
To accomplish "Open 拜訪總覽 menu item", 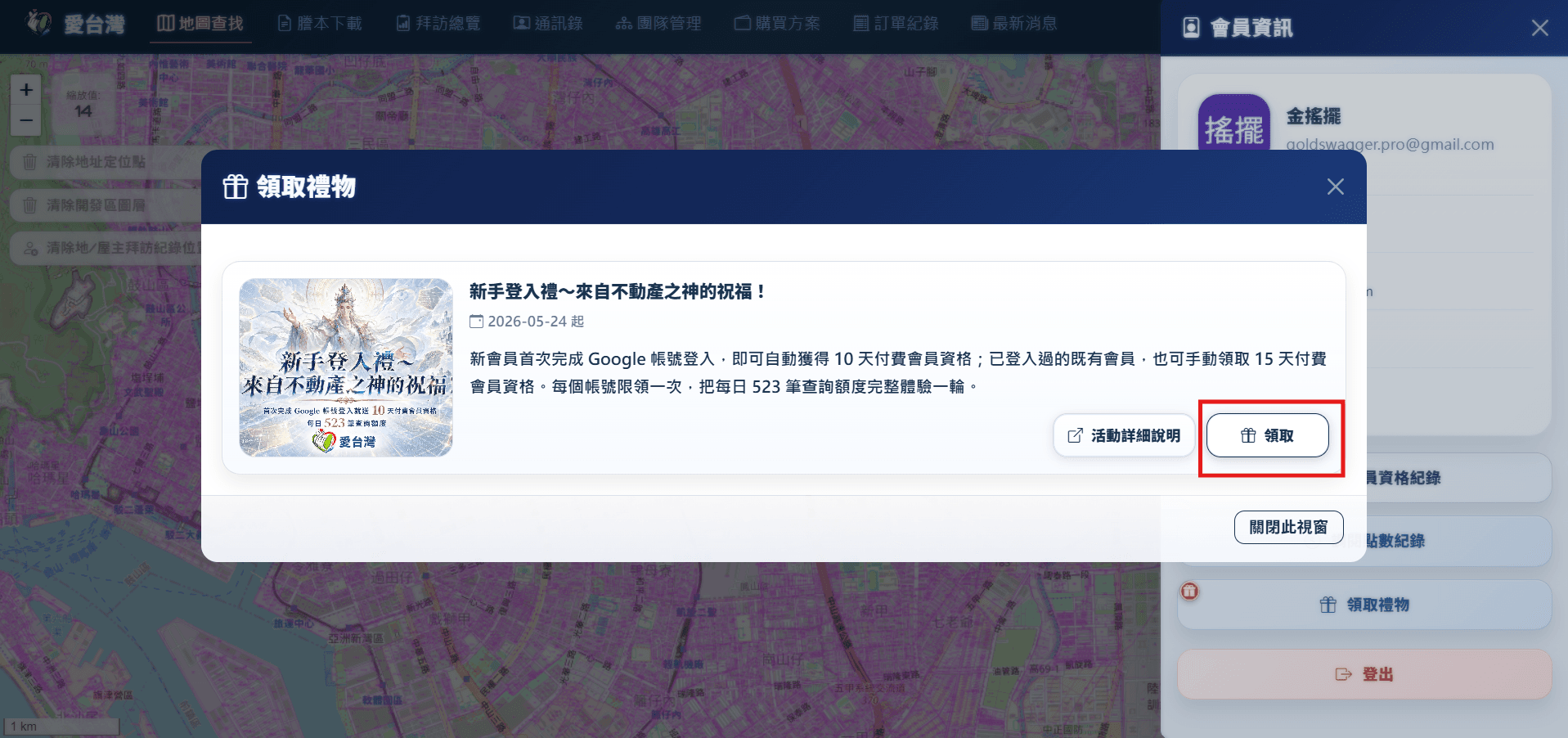I will pos(438,23).
